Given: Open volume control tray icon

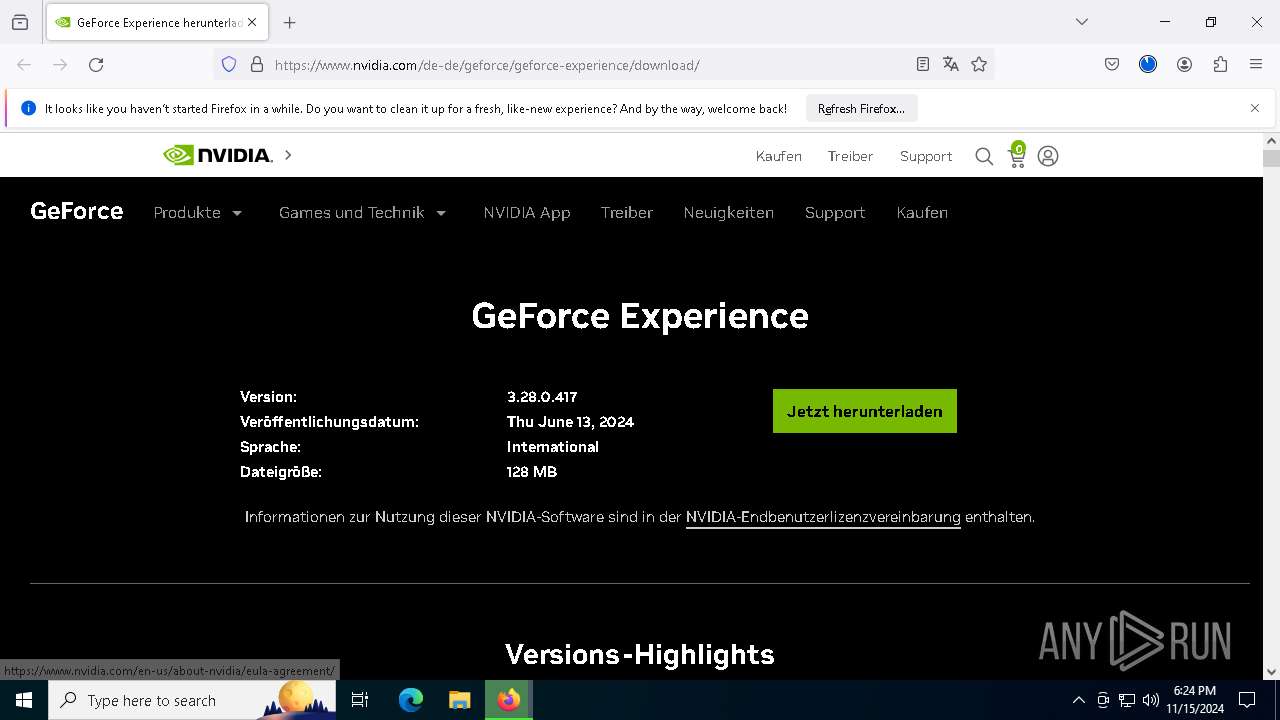Looking at the screenshot, I should coord(1151,700).
